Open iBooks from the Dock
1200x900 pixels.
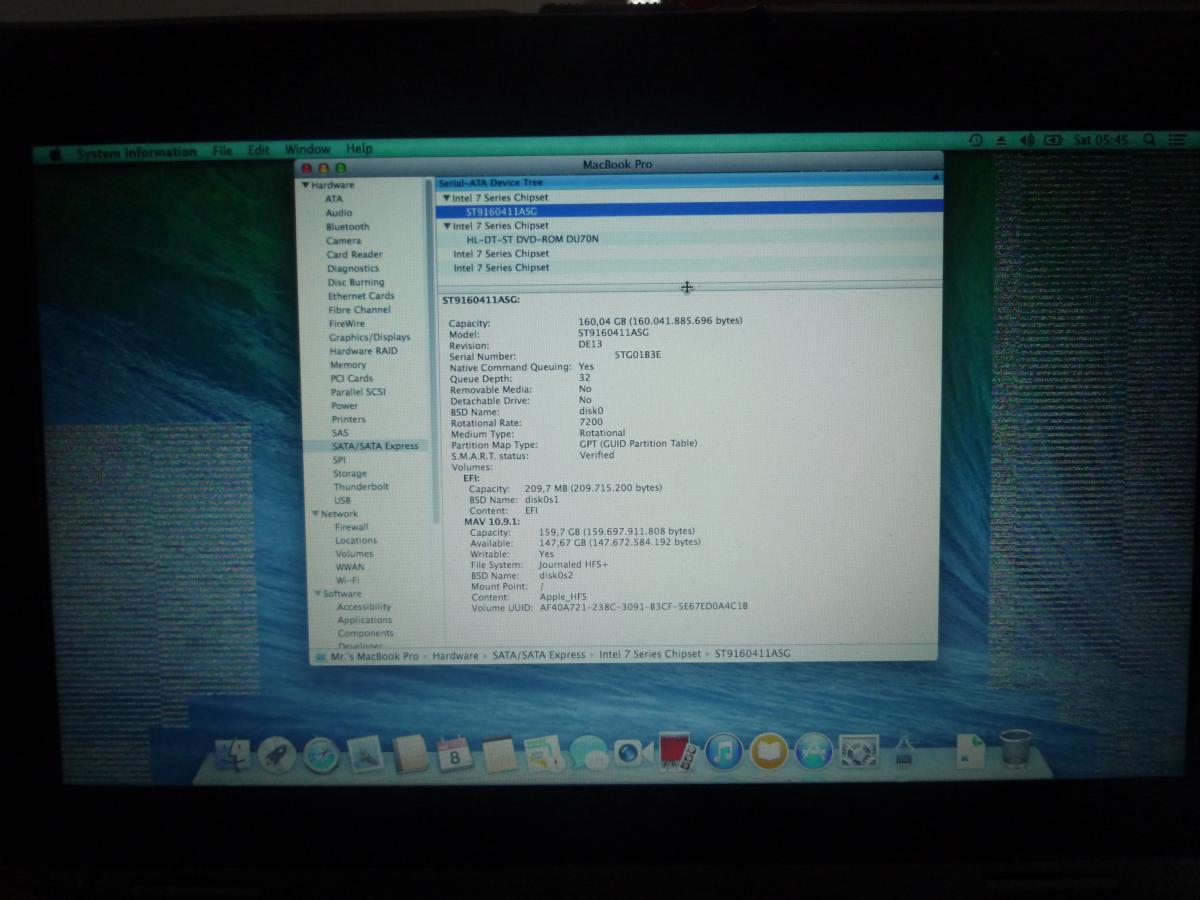769,750
